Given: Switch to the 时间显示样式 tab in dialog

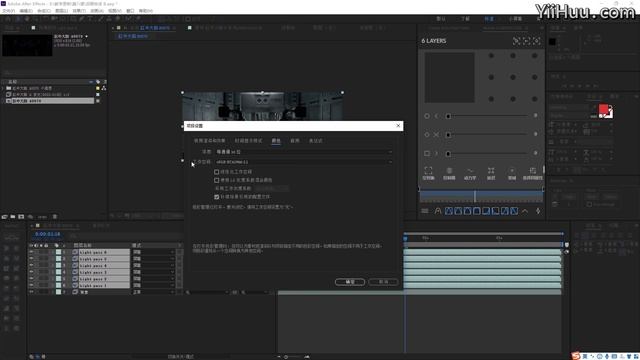Looking at the screenshot, I should [x=248, y=141].
